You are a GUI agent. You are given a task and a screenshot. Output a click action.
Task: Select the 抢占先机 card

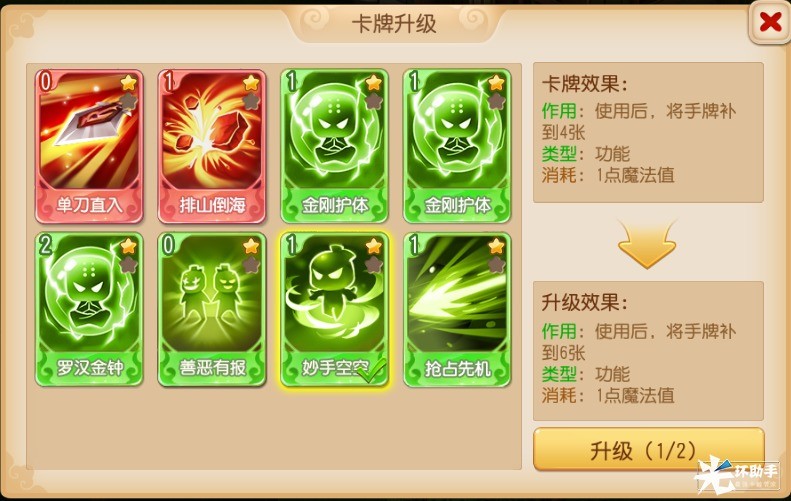(x=457, y=309)
